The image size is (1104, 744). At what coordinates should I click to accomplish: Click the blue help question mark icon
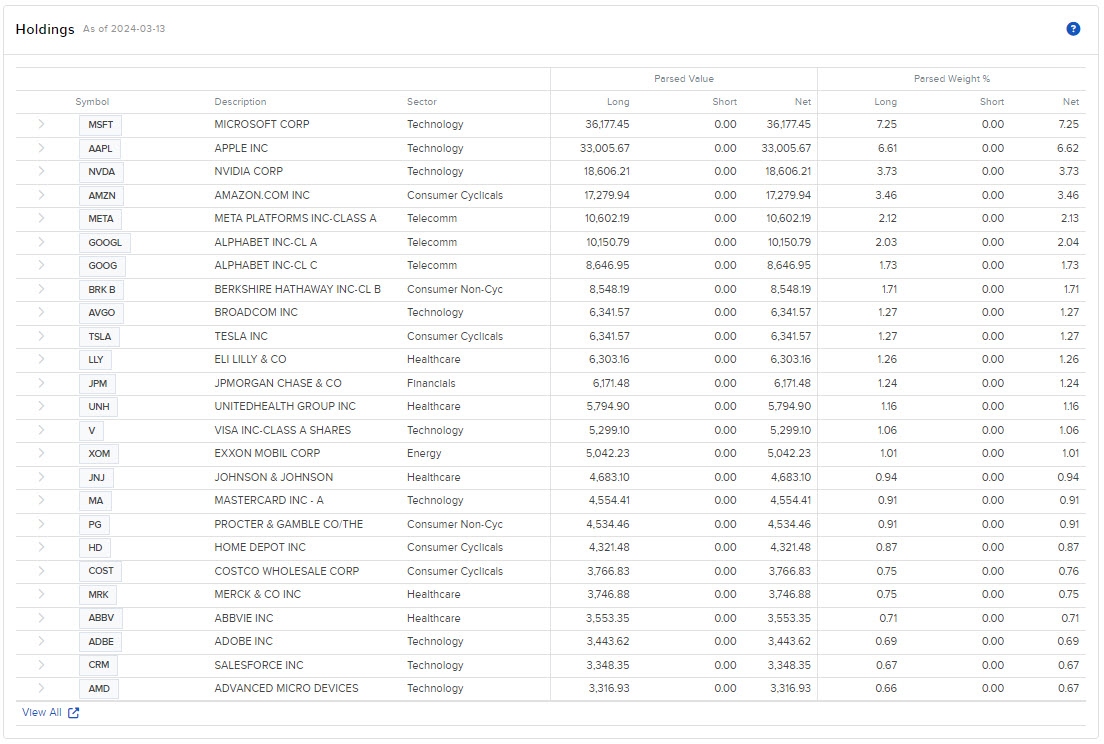(1073, 29)
